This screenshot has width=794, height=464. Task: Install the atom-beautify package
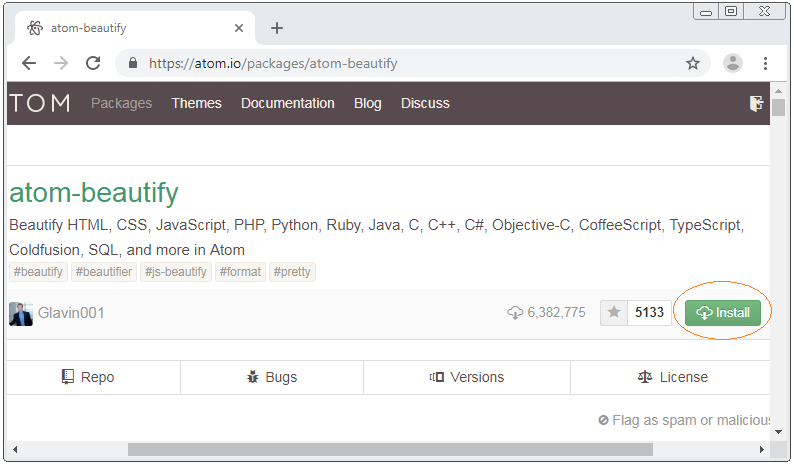click(723, 313)
